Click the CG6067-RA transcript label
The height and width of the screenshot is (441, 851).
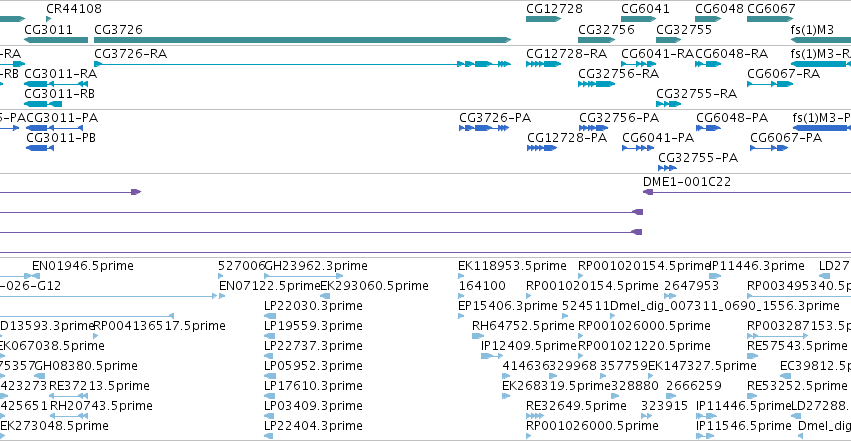(783, 74)
